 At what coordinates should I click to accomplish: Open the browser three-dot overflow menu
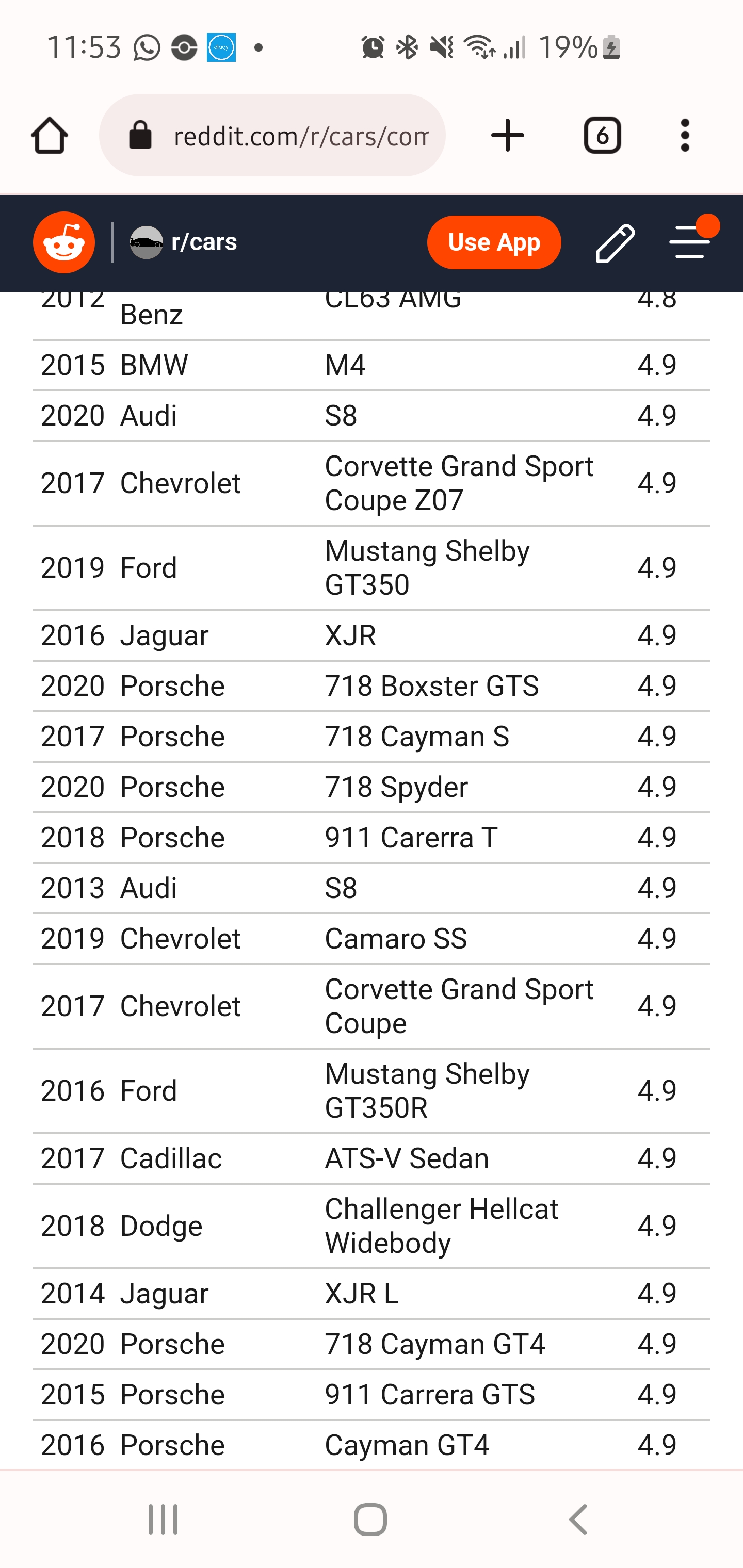coord(685,135)
